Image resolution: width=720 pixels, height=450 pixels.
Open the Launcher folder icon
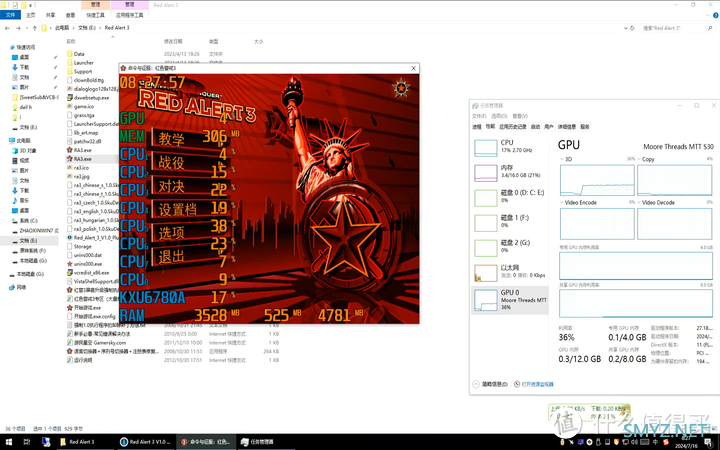70,62
